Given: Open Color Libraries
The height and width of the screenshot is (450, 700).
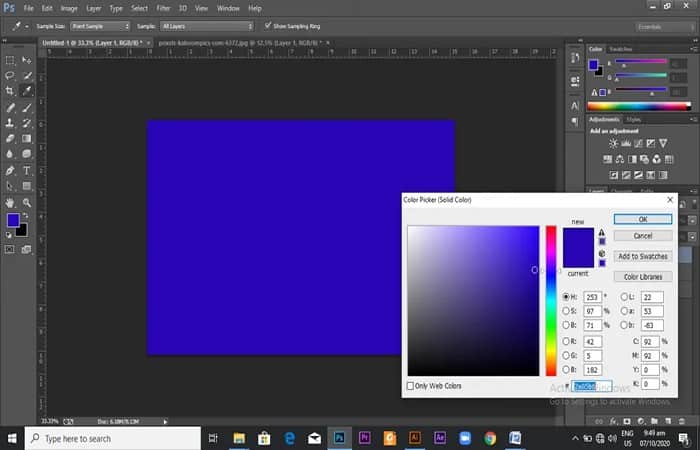Looking at the screenshot, I should (x=643, y=277).
